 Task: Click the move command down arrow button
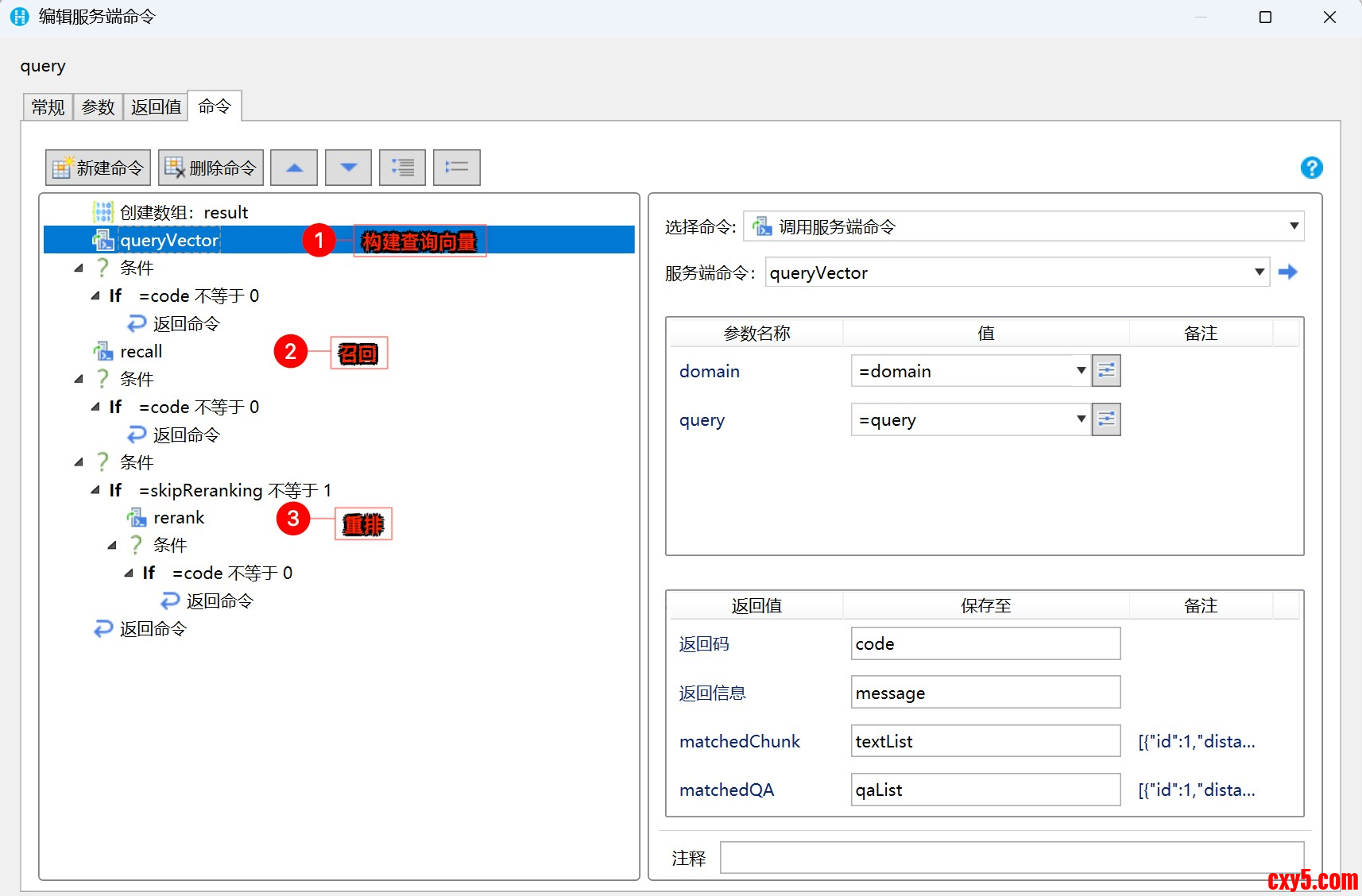click(348, 168)
